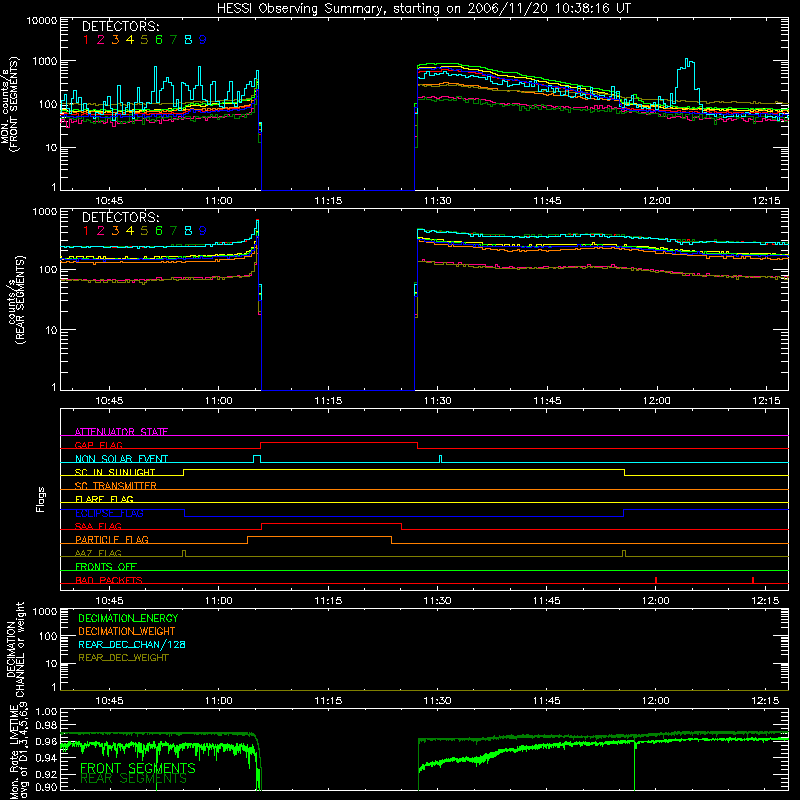Screen dimensions: 800x800
Task: Click blue detector 9 in front segments legend
Action: [203, 40]
